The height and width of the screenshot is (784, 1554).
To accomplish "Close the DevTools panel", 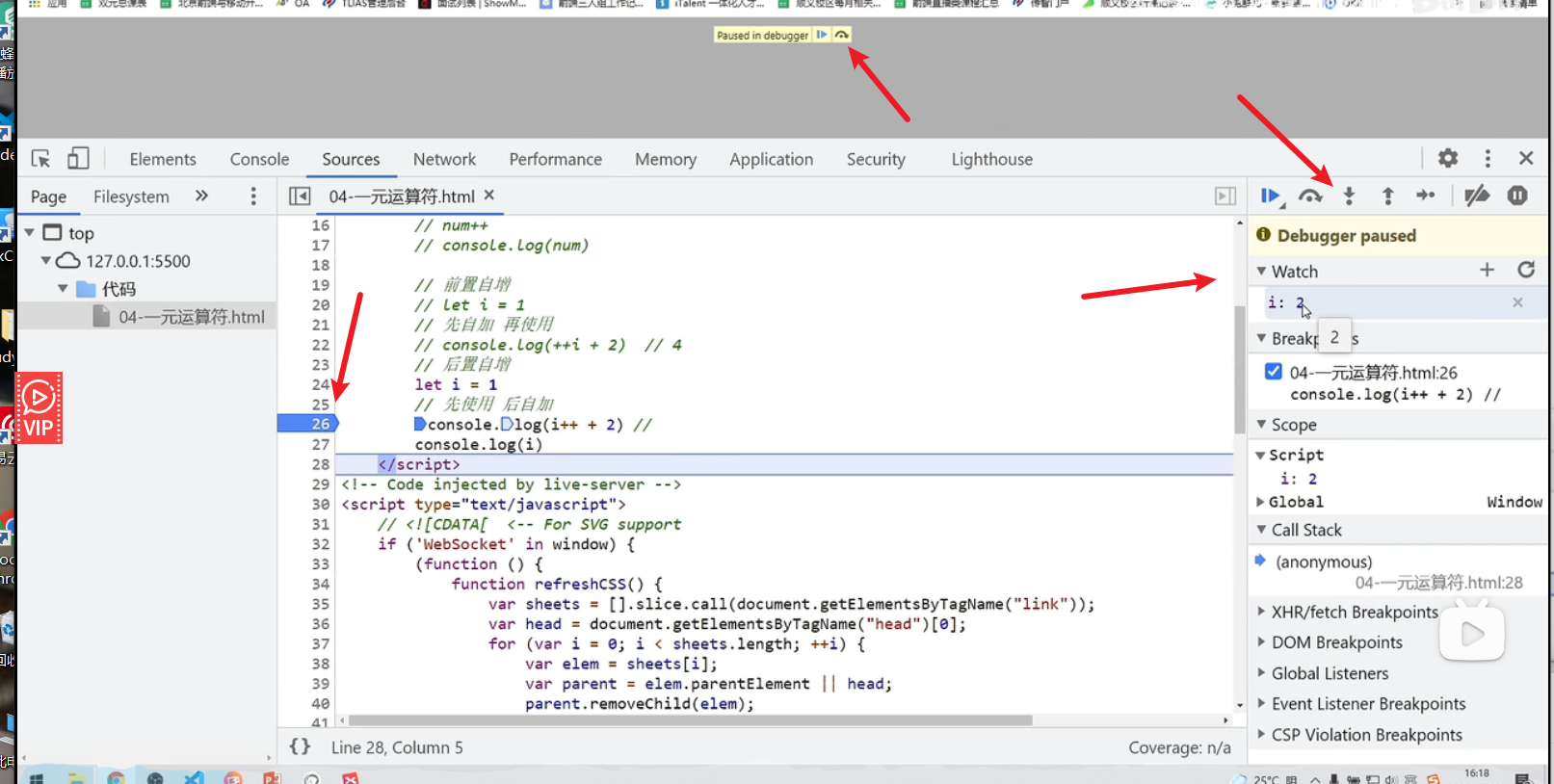I will coord(1526,158).
